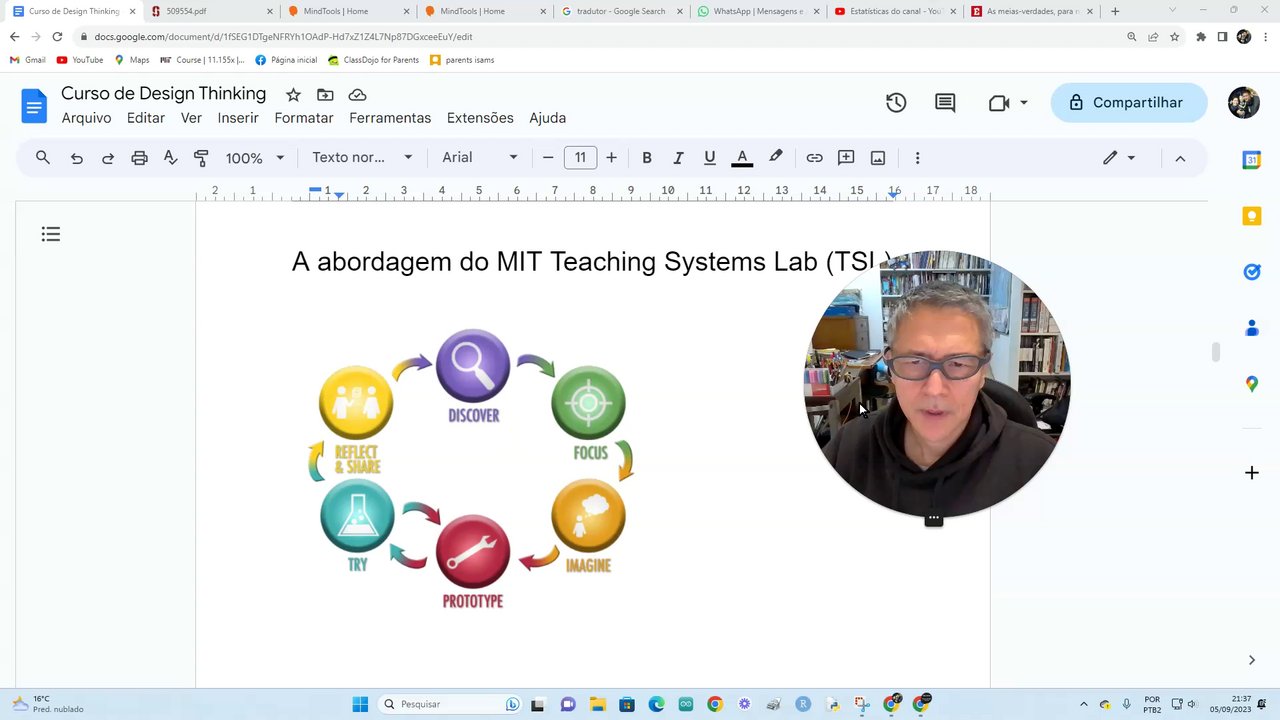1280x720 pixels.
Task: Pick a highlight color
Action: (775, 158)
